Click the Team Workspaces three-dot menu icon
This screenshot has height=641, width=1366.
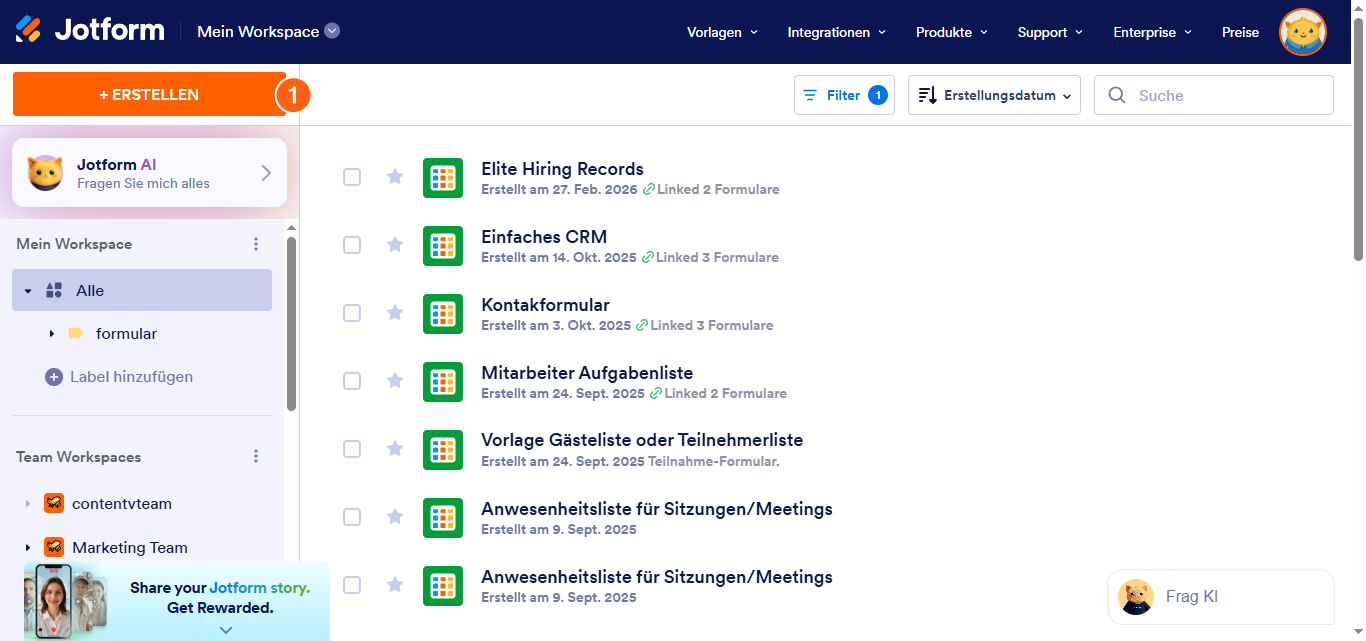(256, 456)
